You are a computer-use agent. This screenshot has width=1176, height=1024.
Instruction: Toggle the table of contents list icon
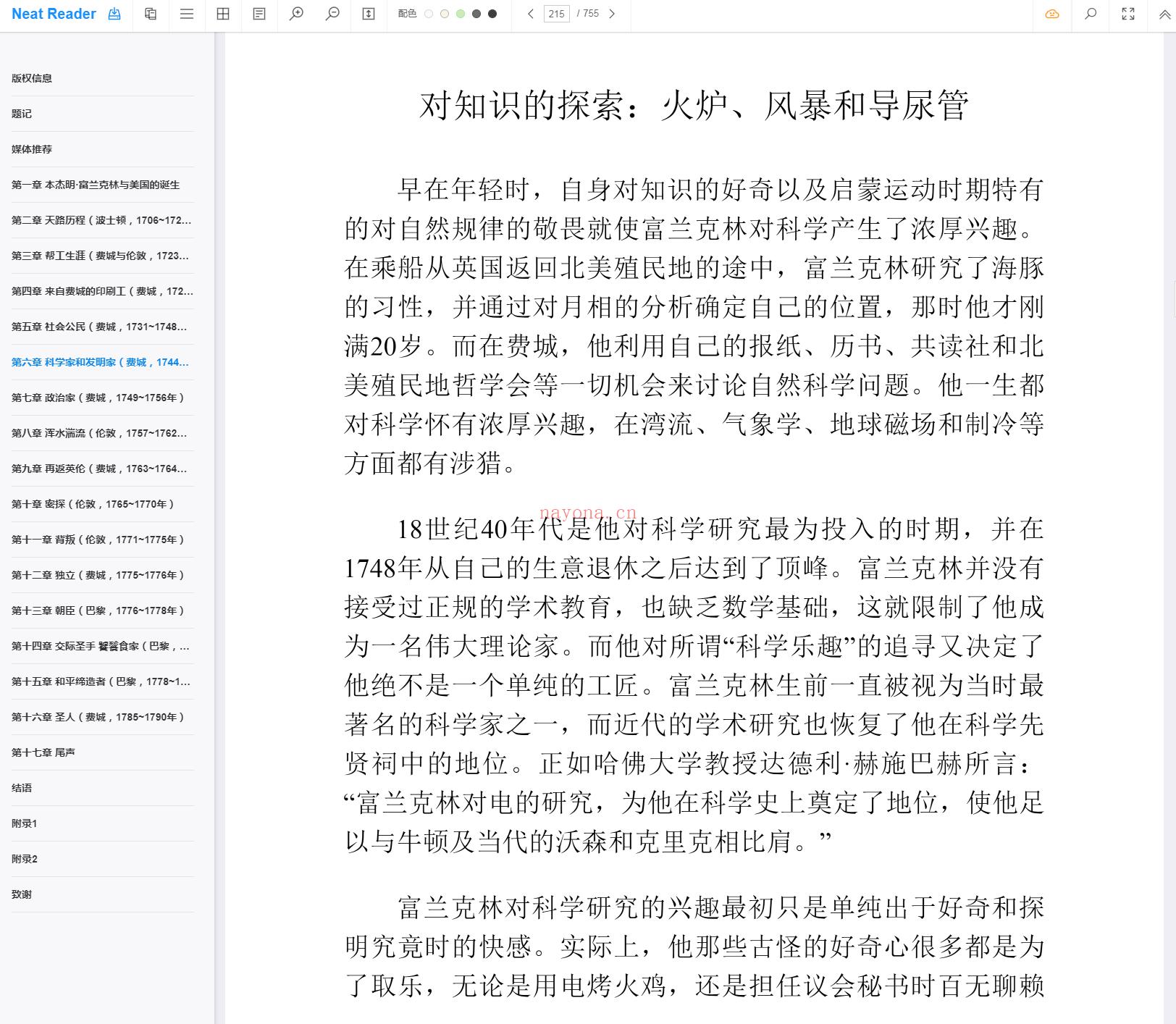coord(187,14)
